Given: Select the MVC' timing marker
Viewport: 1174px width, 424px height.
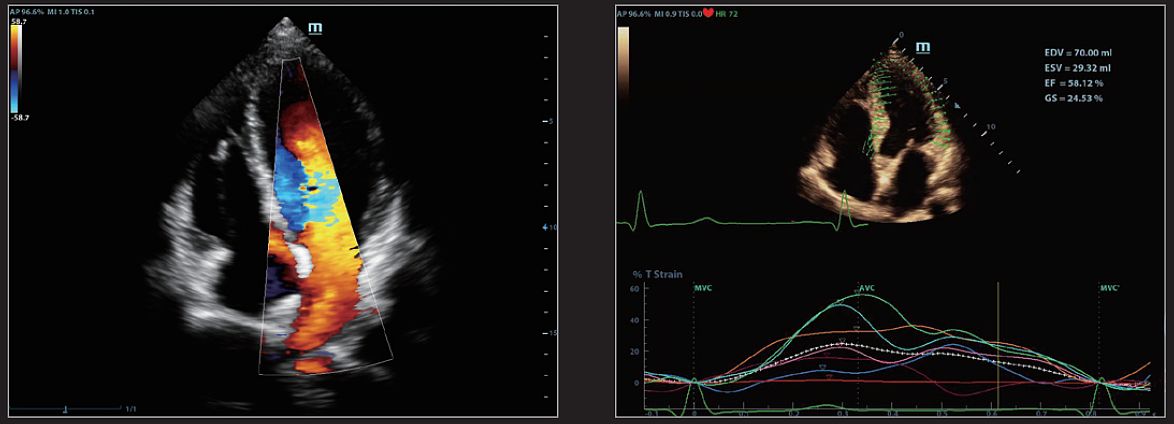Looking at the screenshot, I should 1109,287.
